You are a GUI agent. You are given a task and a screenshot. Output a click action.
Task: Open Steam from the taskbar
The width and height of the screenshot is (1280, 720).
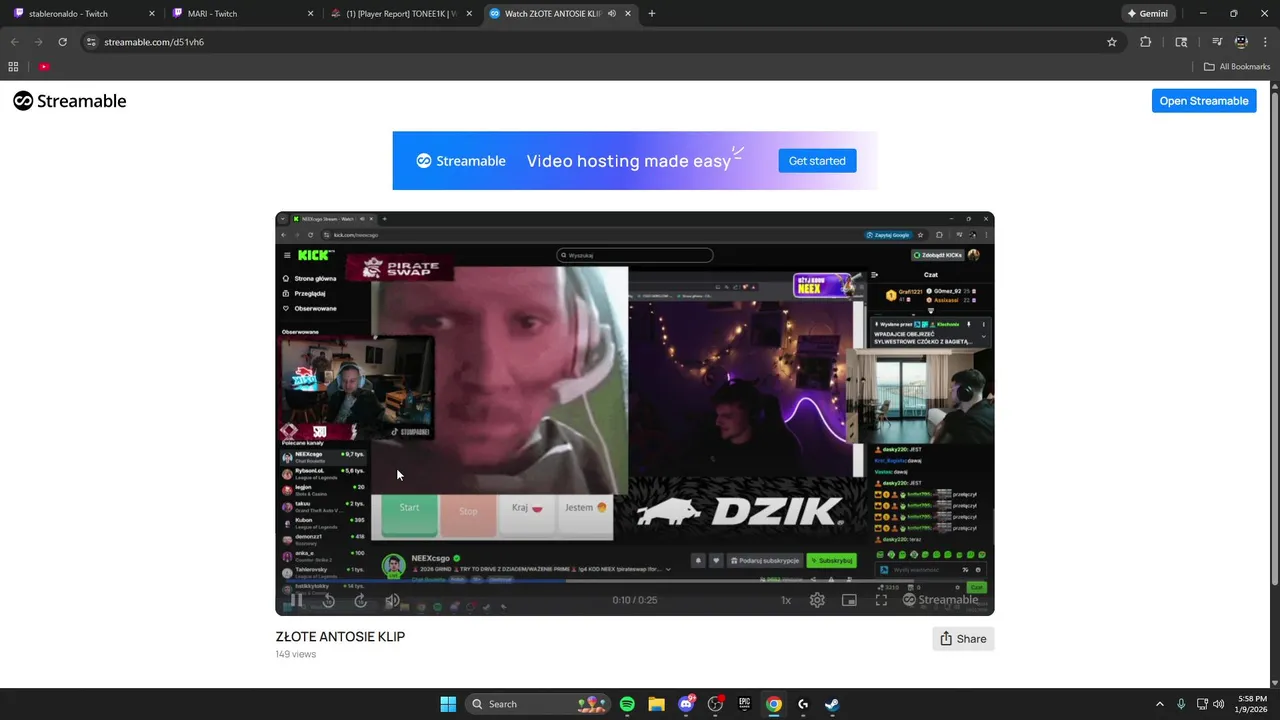point(832,704)
